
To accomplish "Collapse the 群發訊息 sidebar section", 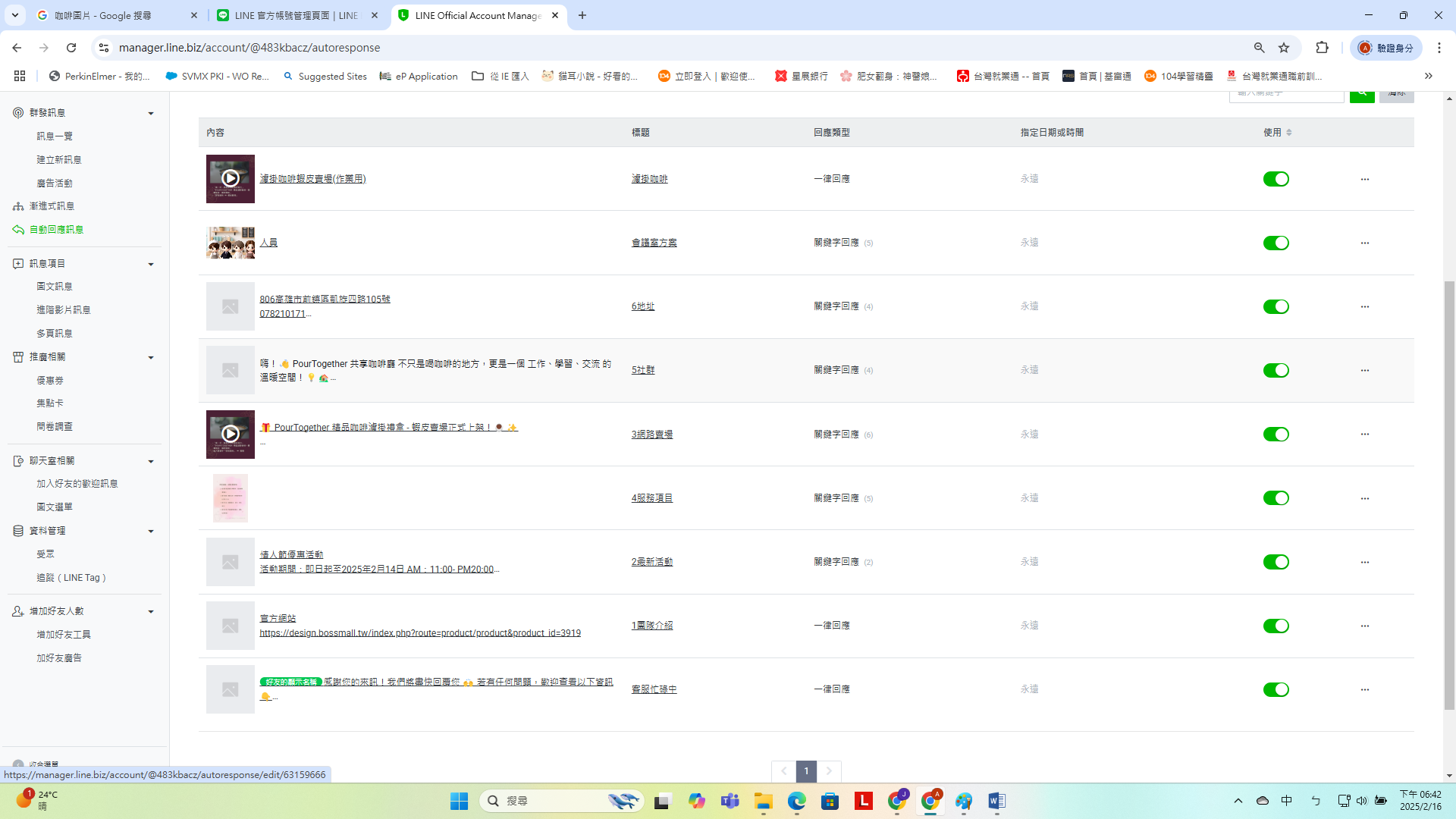I will coord(150,113).
